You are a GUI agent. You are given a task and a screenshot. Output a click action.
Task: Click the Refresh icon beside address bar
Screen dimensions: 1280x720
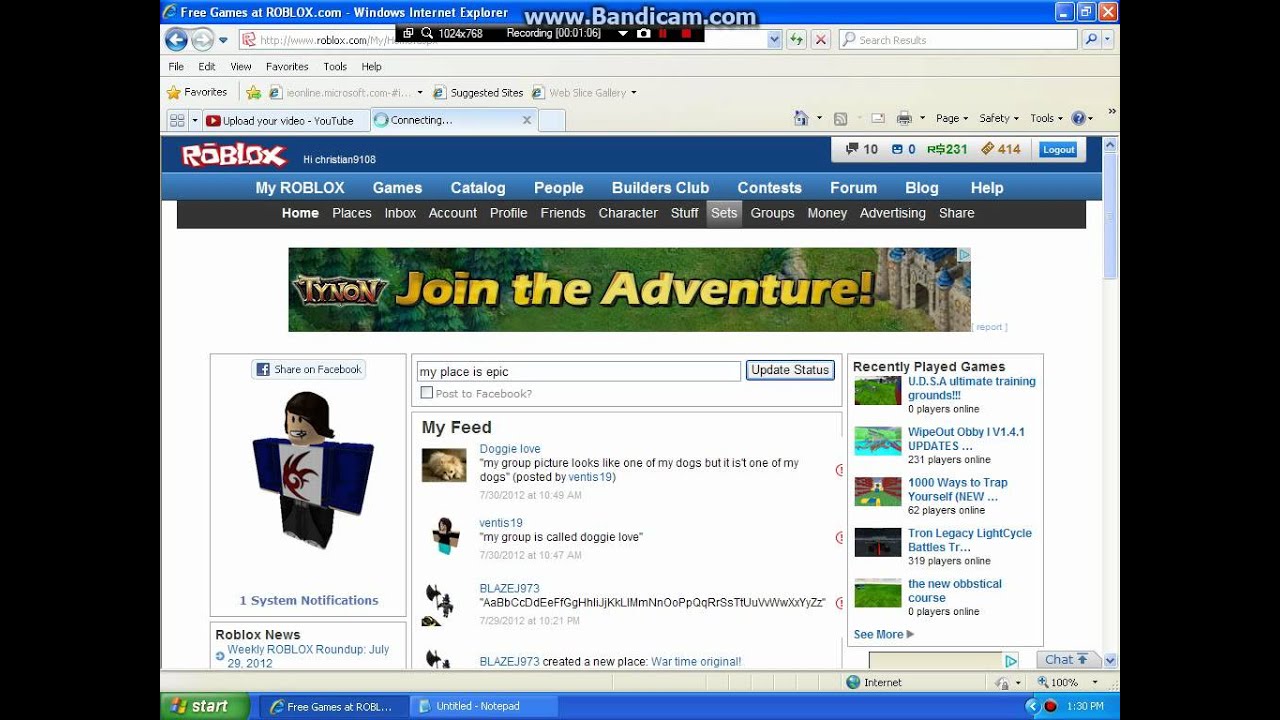tap(796, 40)
